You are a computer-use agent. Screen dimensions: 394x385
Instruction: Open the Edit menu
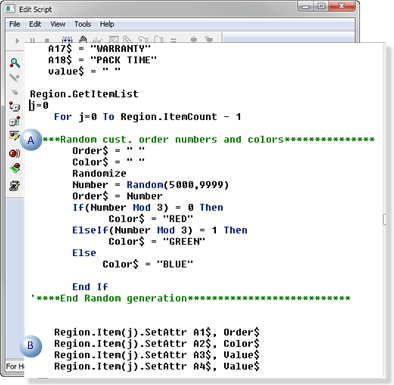coord(35,24)
